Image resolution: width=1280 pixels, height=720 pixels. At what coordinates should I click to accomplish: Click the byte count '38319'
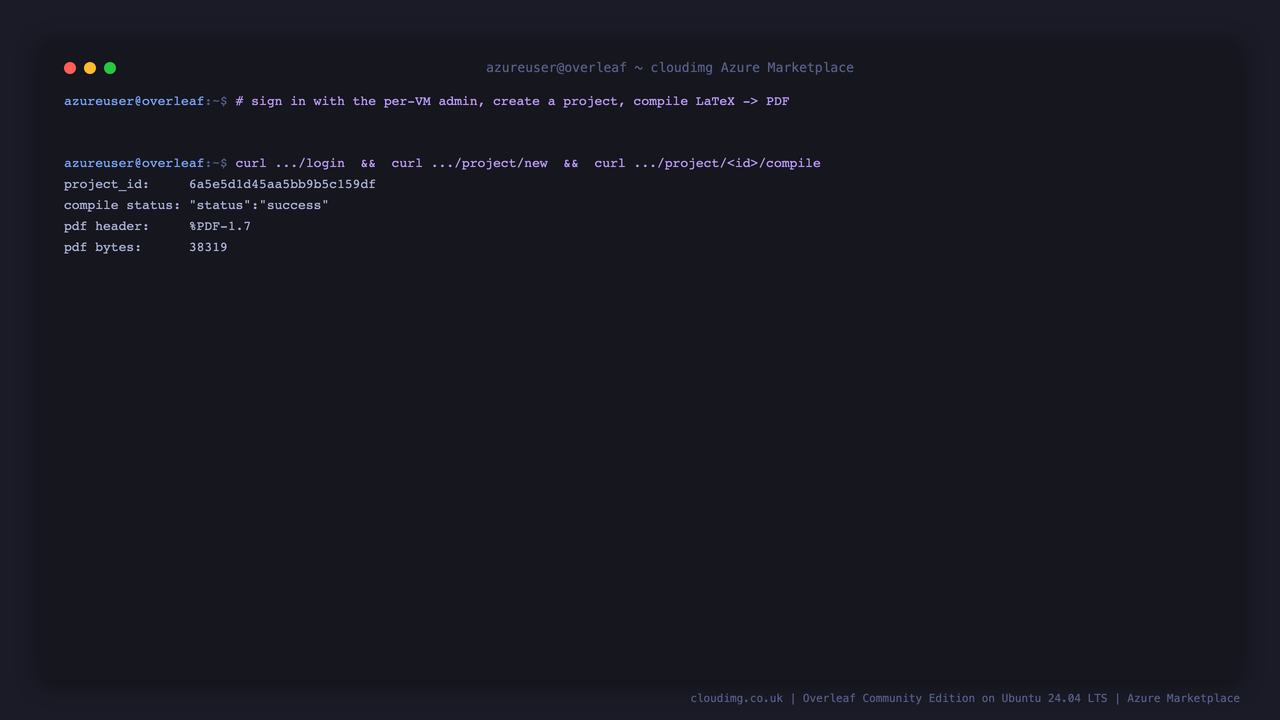(208, 247)
